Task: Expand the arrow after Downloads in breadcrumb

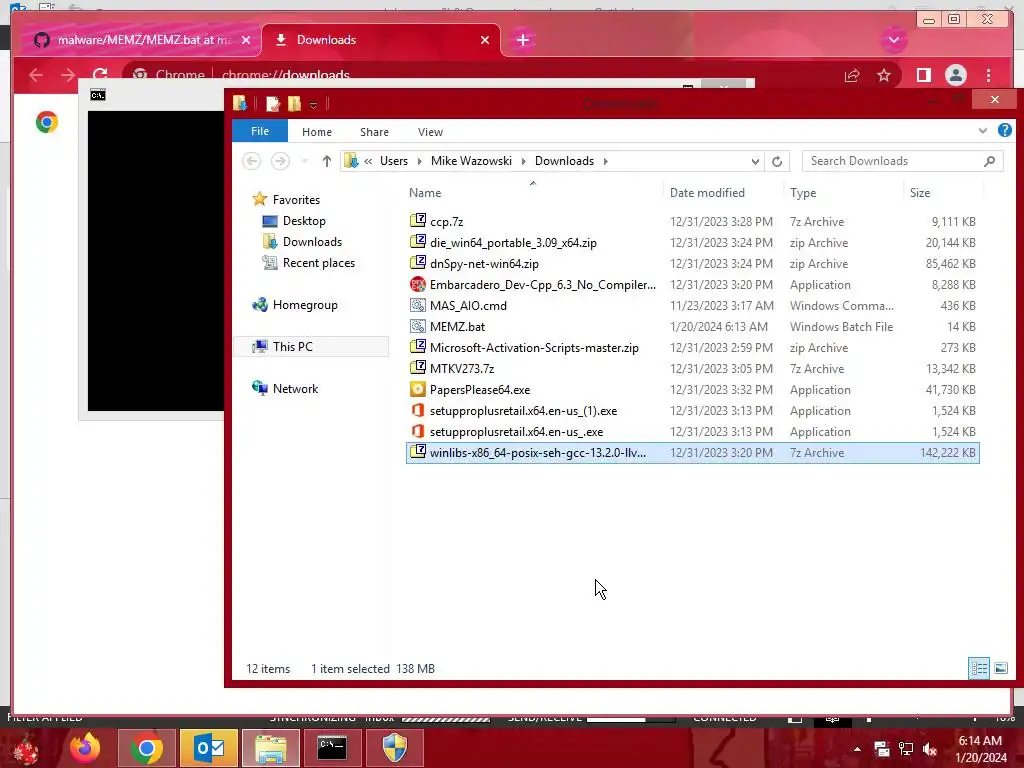Action: 605,161
